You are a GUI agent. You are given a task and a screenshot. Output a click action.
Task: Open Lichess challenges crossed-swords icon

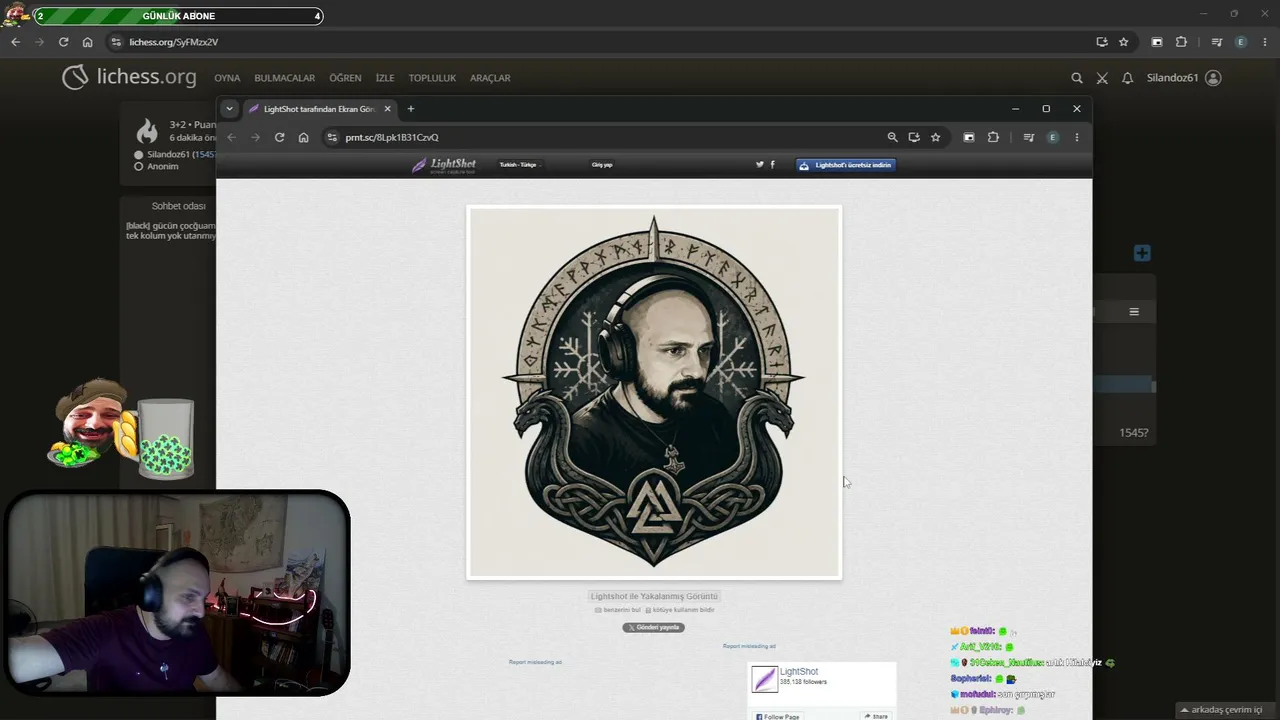pyautogui.click(x=1102, y=78)
